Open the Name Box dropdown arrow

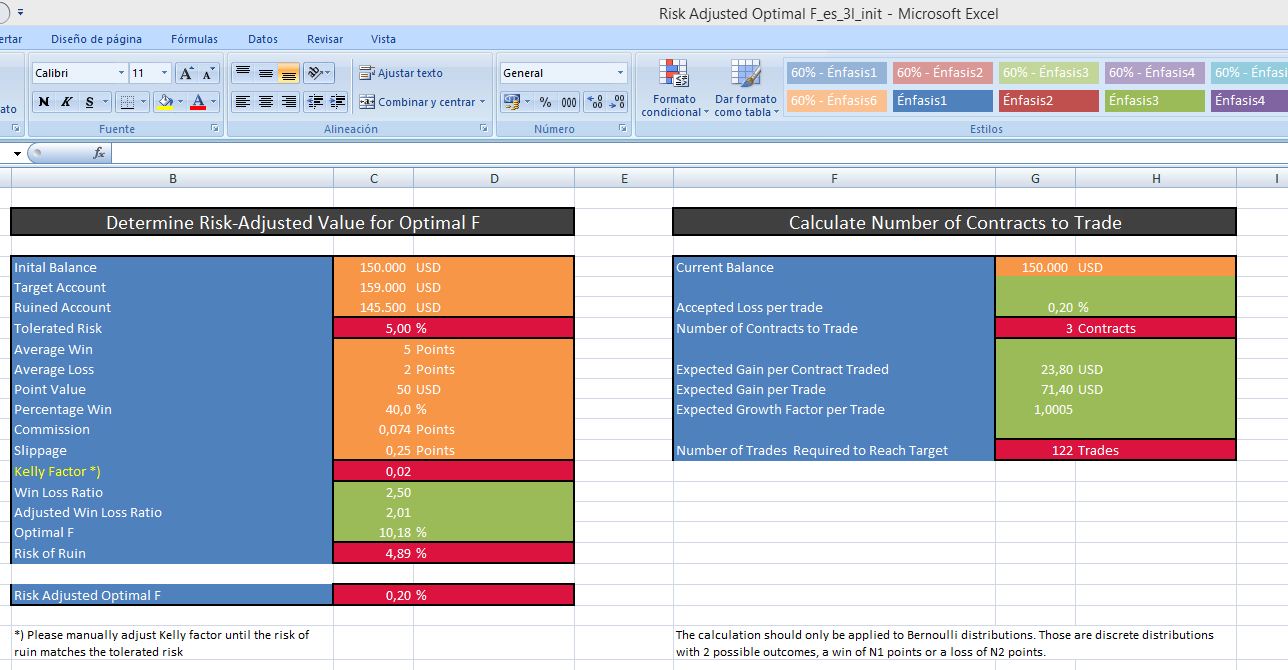click(17, 153)
